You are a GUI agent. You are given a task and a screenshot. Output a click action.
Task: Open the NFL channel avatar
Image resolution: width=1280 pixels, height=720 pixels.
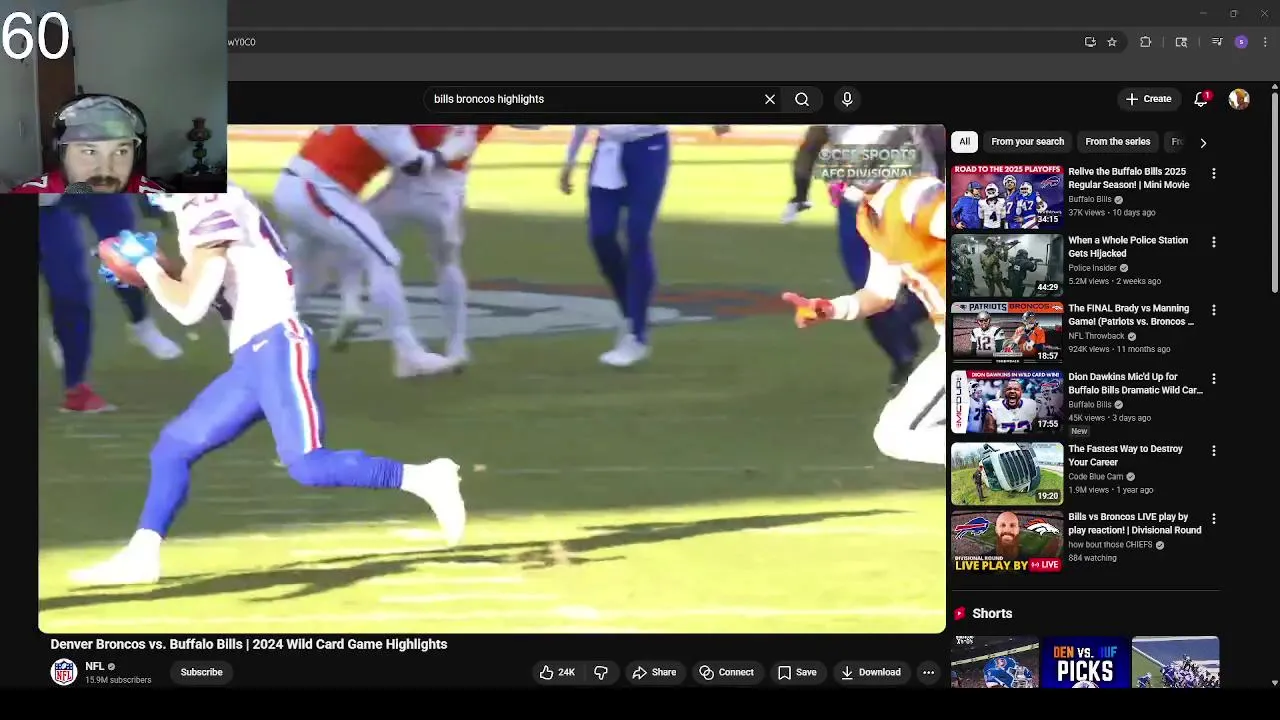pos(64,672)
